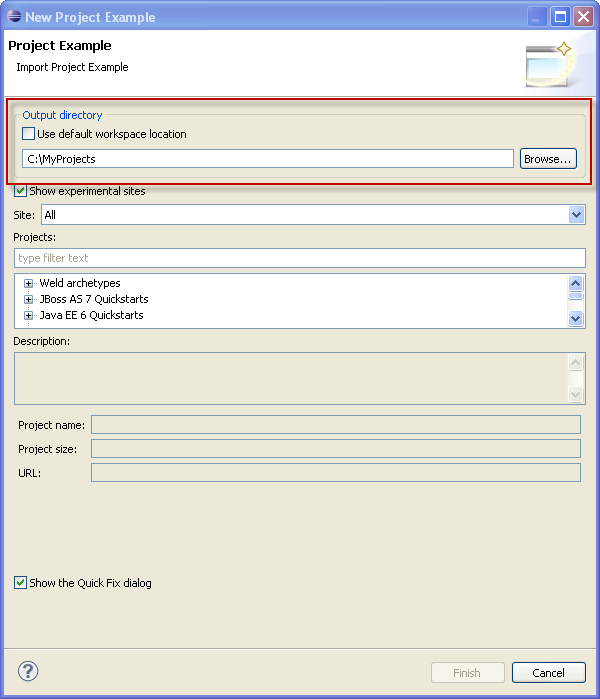The width and height of the screenshot is (600, 699).
Task: Select Java EE 6 Quickstarts item
Action: click(91, 315)
